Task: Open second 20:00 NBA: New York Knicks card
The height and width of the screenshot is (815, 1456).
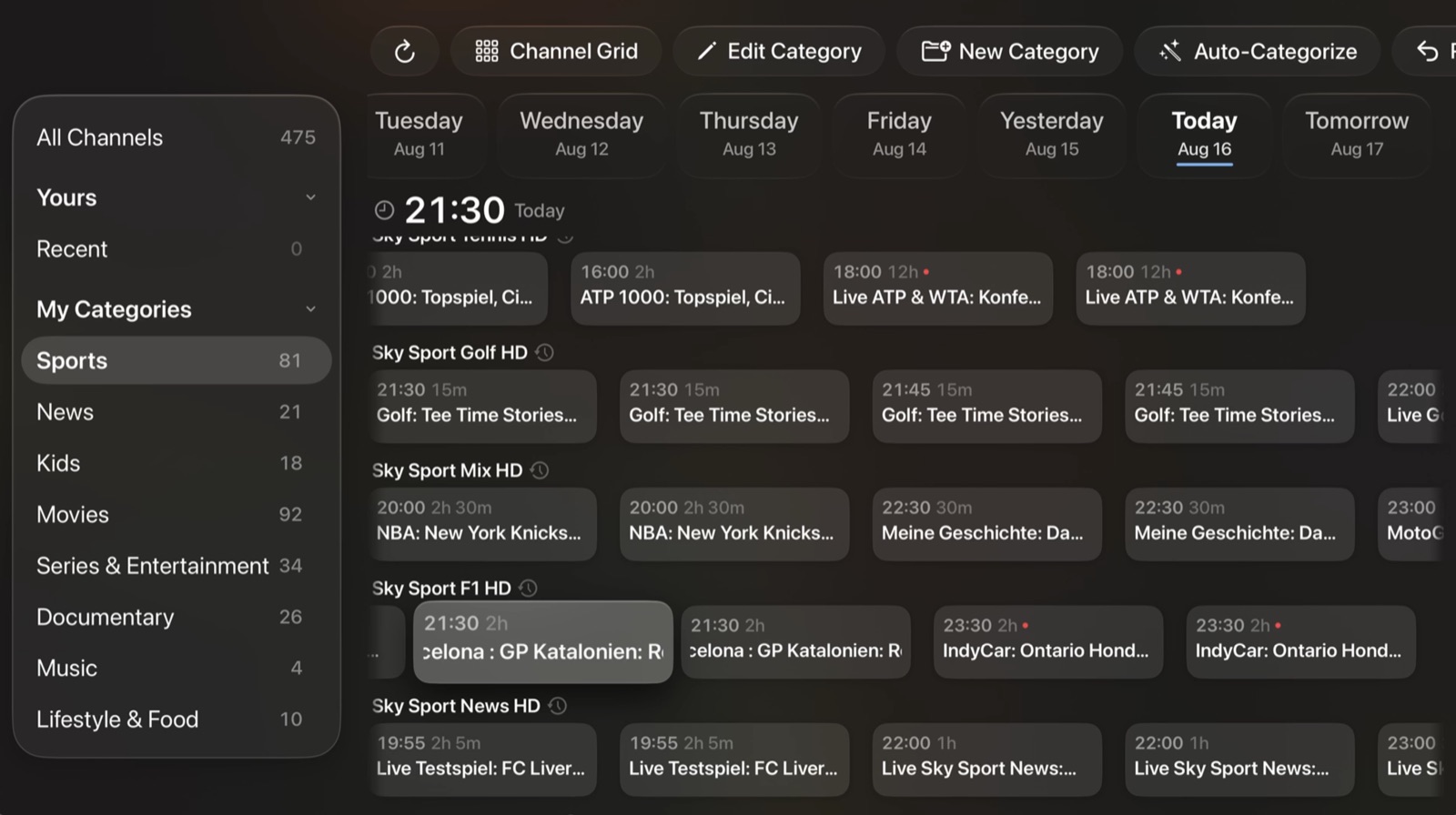Action: [x=734, y=524]
